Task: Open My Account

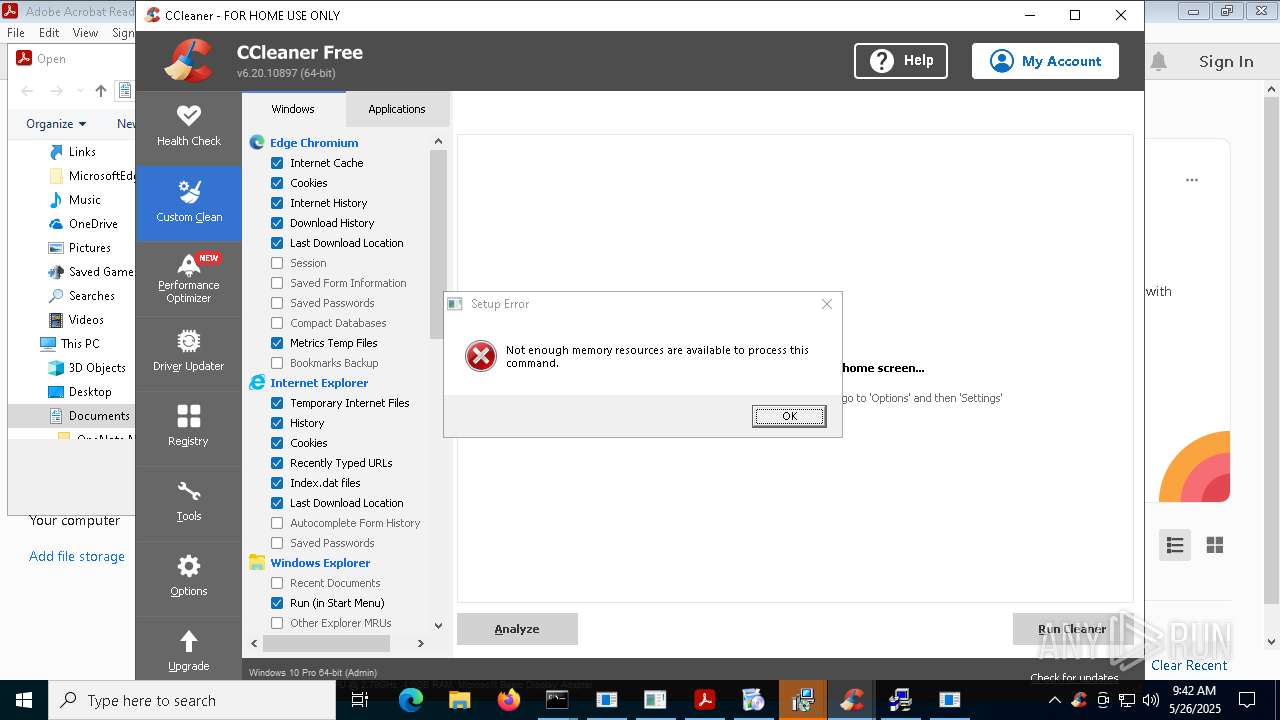Action: click(x=1045, y=61)
